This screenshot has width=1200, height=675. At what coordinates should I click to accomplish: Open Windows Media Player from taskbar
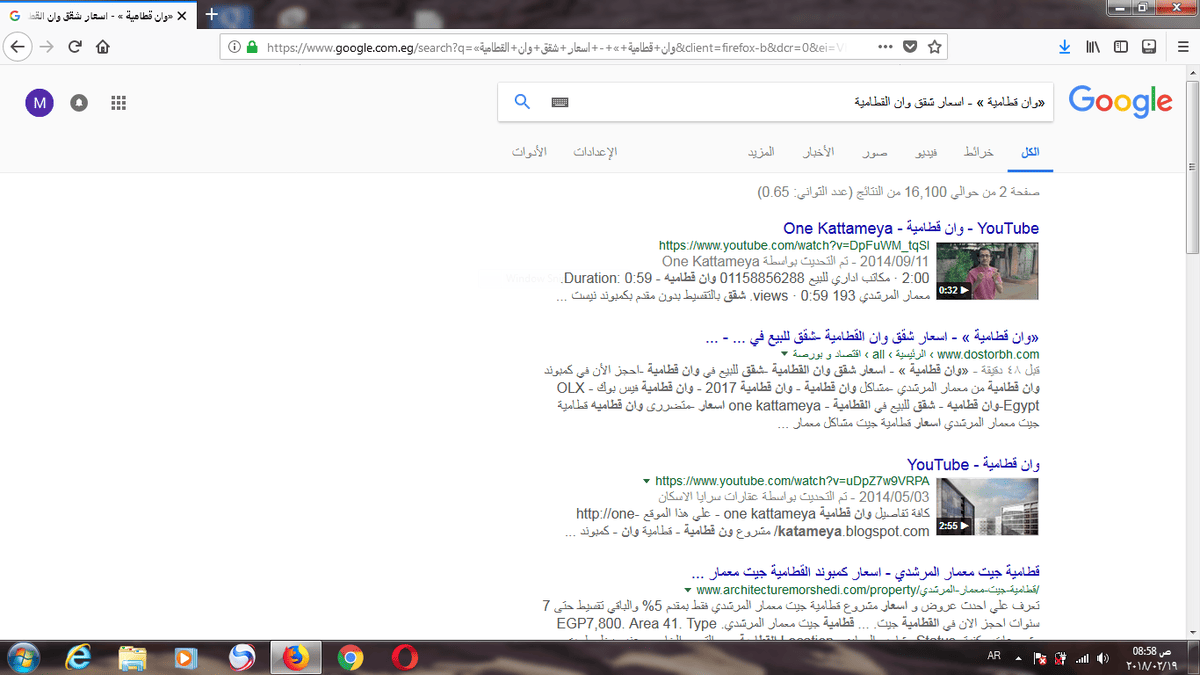tap(187, 657)
